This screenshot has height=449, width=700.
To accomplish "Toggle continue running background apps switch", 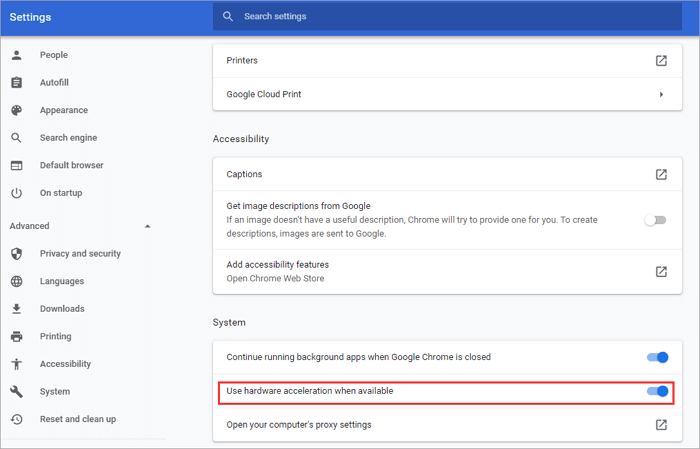I will click(657, 357).
